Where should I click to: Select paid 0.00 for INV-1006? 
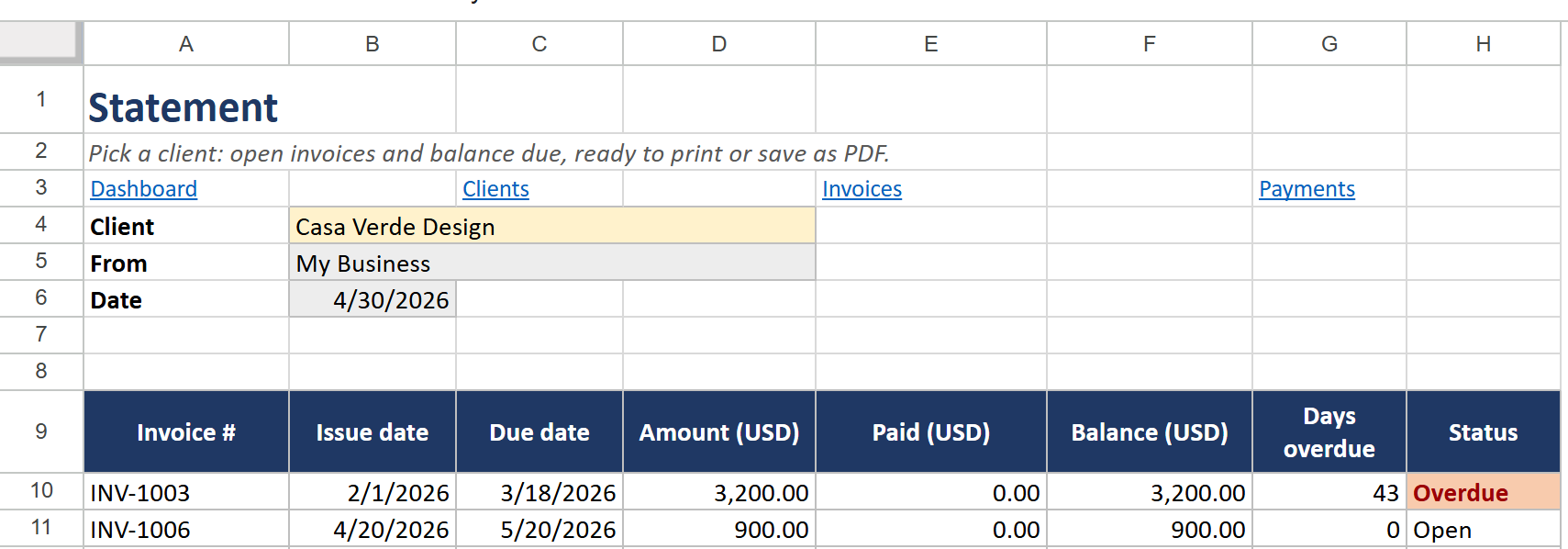(x=931, y=529)
